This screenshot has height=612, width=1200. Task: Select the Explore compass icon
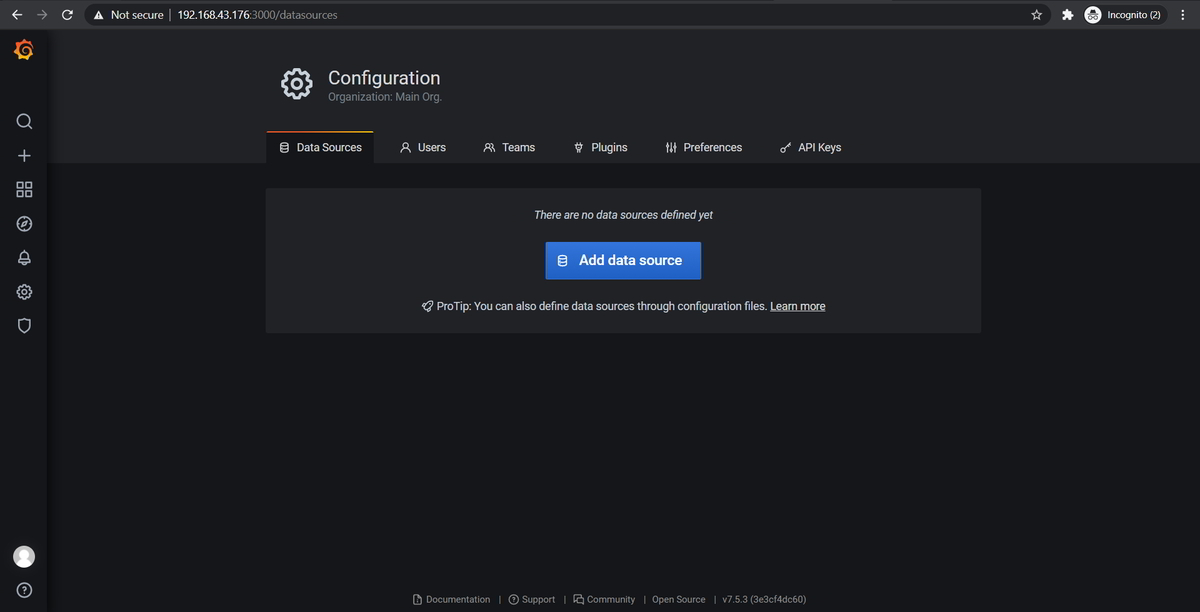tap(23, 223)
